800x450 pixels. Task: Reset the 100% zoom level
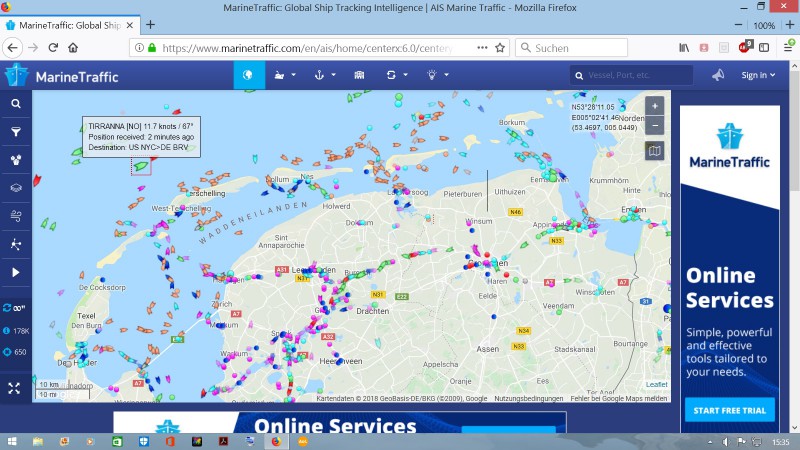coord(764,26)
